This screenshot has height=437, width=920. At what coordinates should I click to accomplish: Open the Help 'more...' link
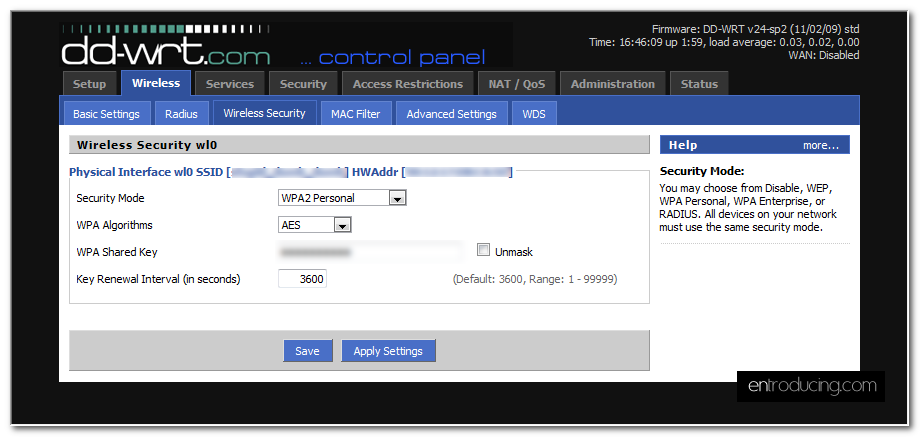(821, 145)
